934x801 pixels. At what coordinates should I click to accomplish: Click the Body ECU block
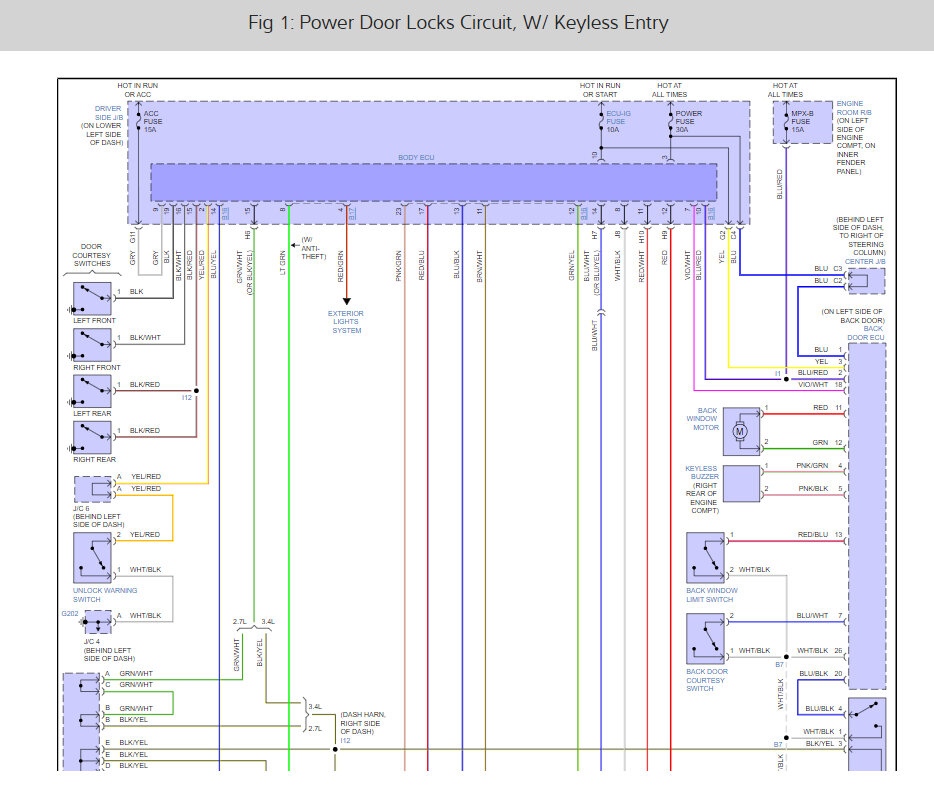[x=433, y=182]
